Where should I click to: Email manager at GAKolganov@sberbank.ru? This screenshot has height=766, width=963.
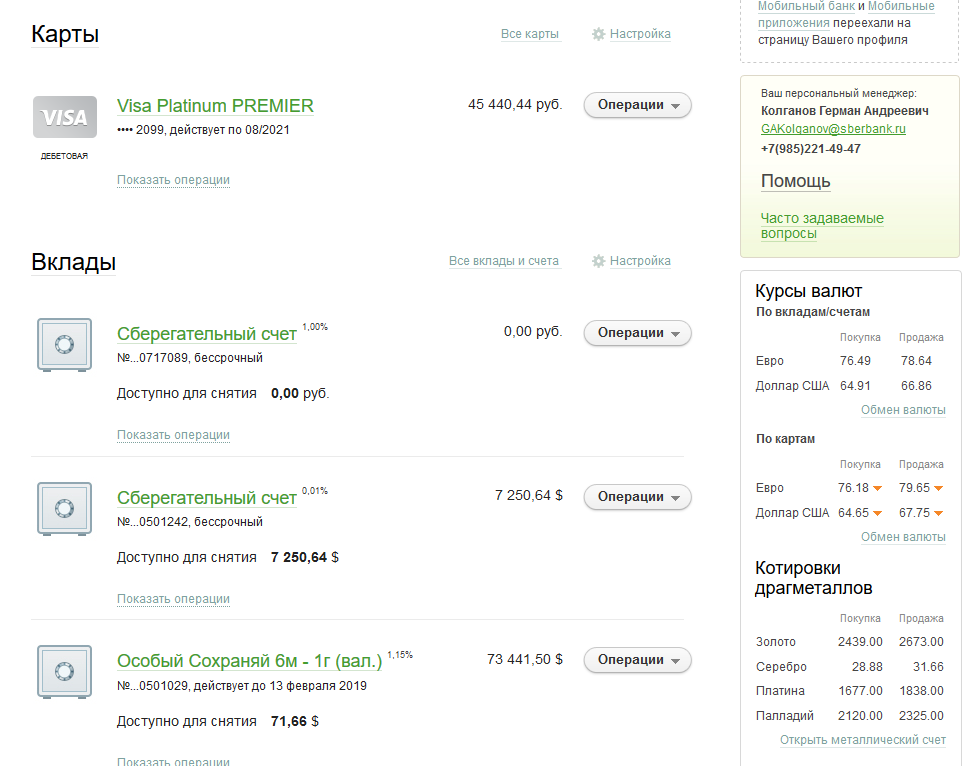point(833,129)
